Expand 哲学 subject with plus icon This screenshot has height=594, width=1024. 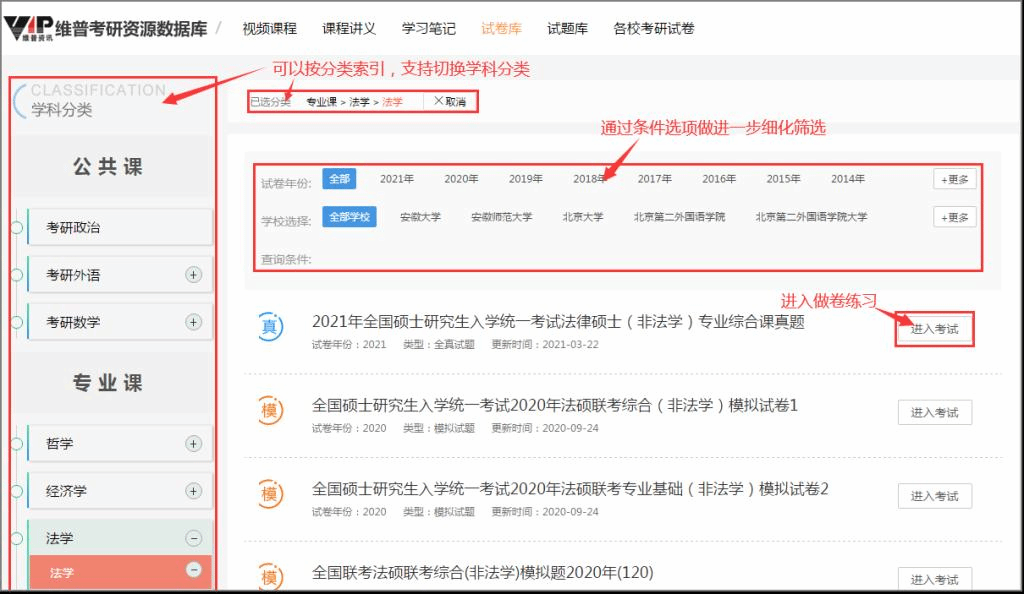(194, 444)
